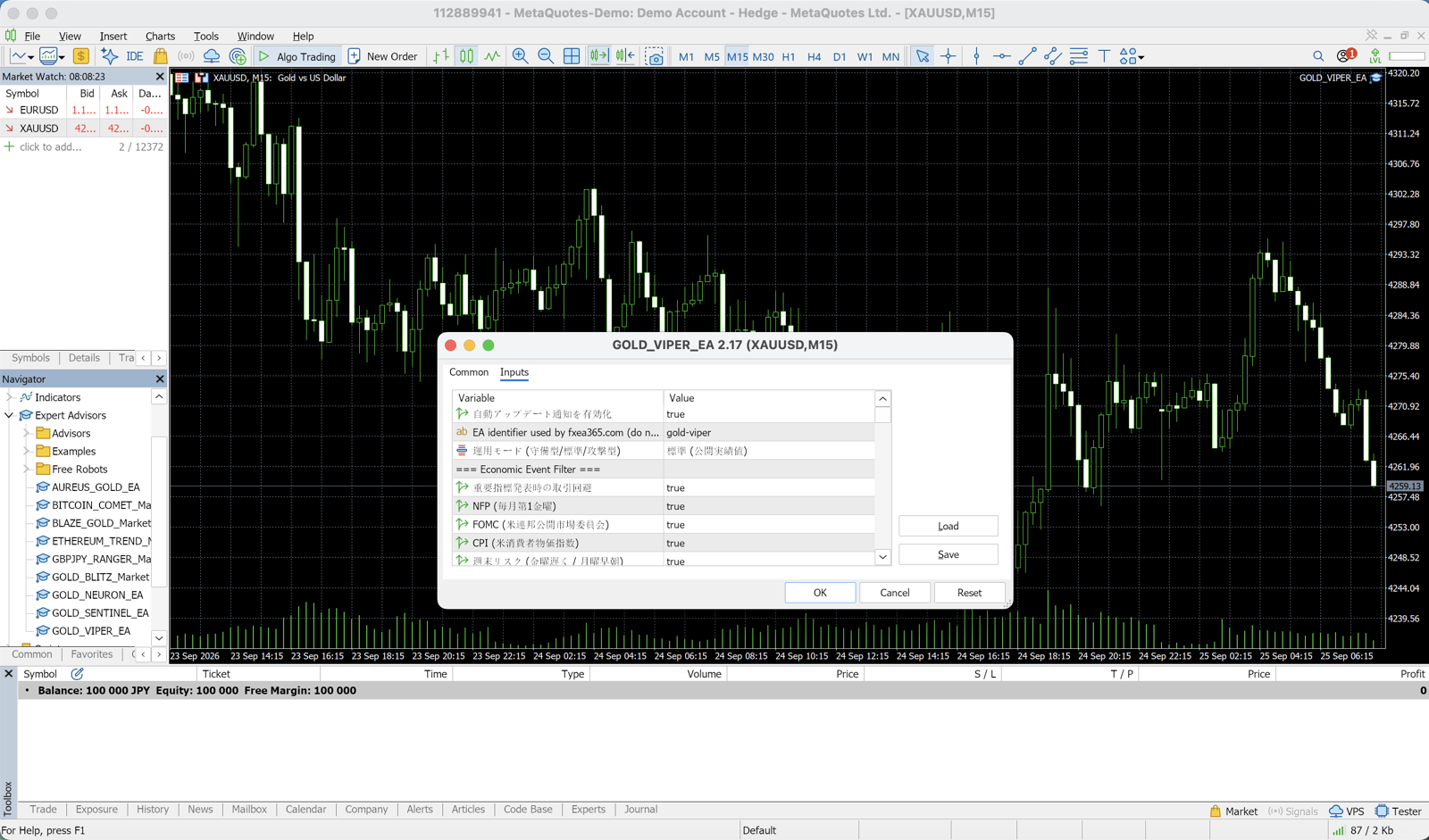Toggle the NFP filter true value

click(768, 506)
